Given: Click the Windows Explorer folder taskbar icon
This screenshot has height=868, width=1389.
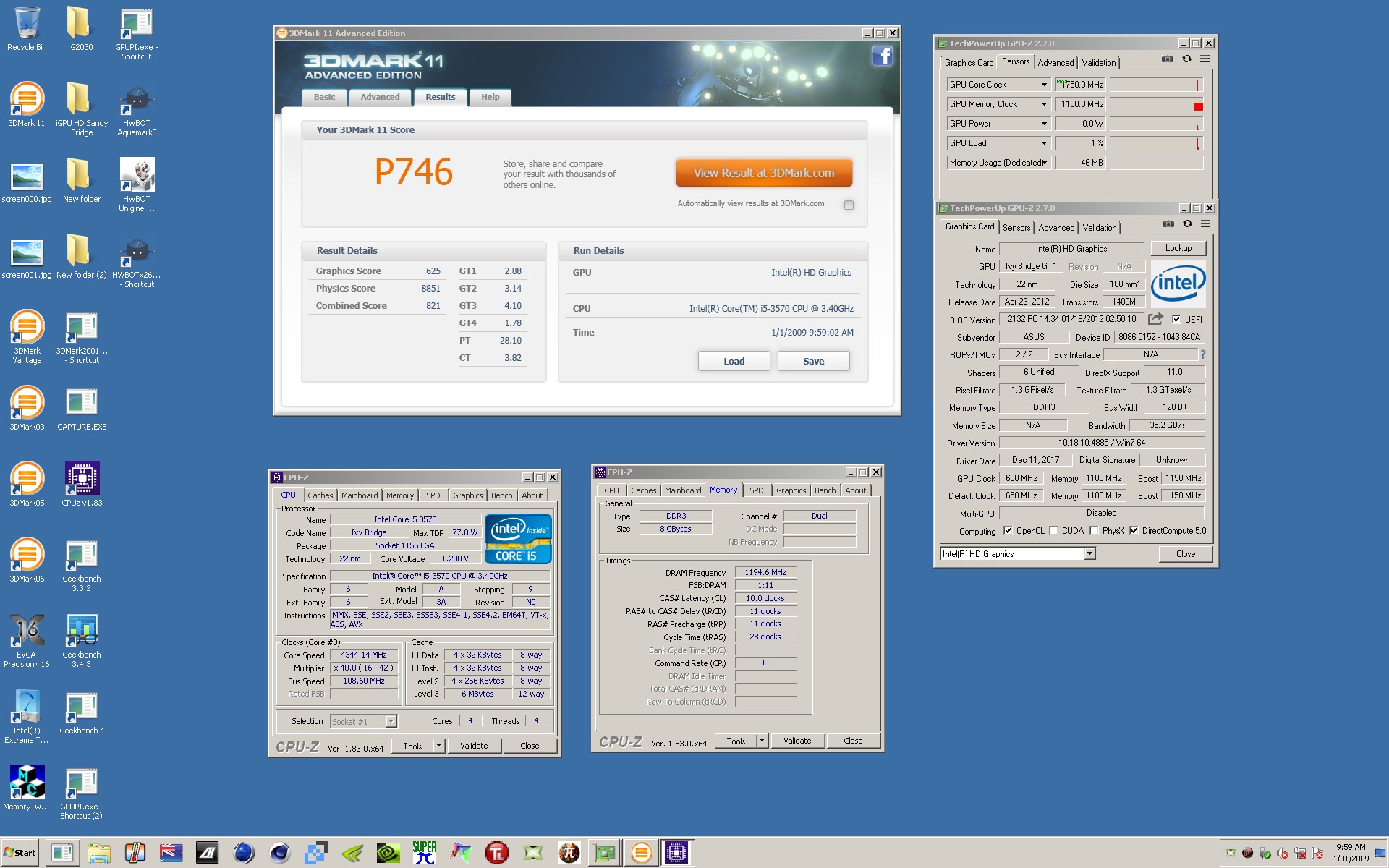Looking at the screenshot, I should pyautogui.click(x=98, y=853).
